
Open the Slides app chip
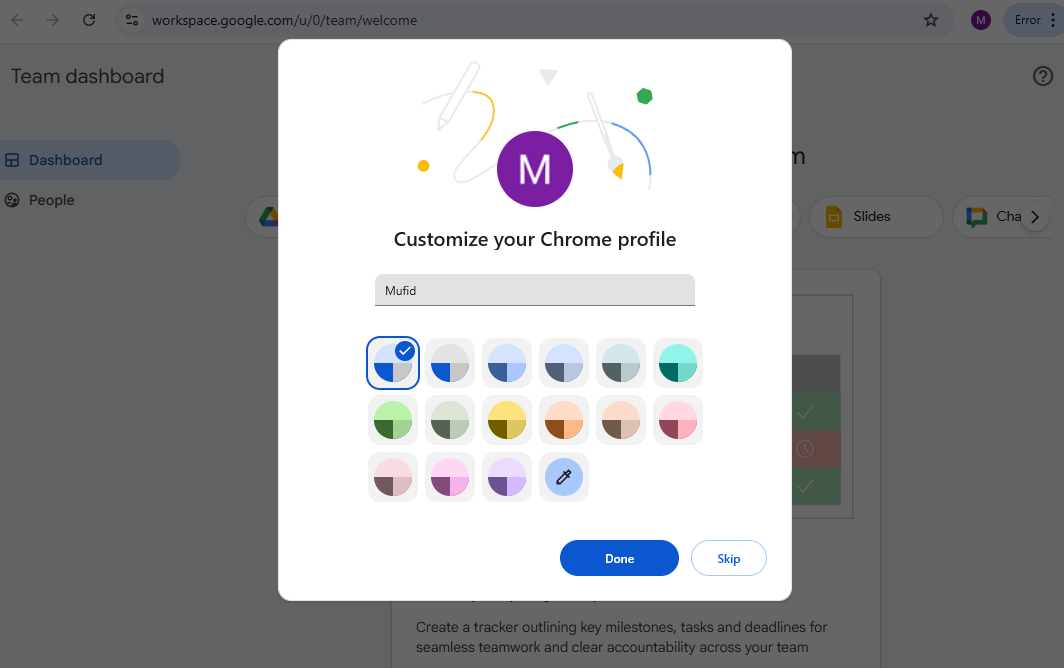[870, 217]
